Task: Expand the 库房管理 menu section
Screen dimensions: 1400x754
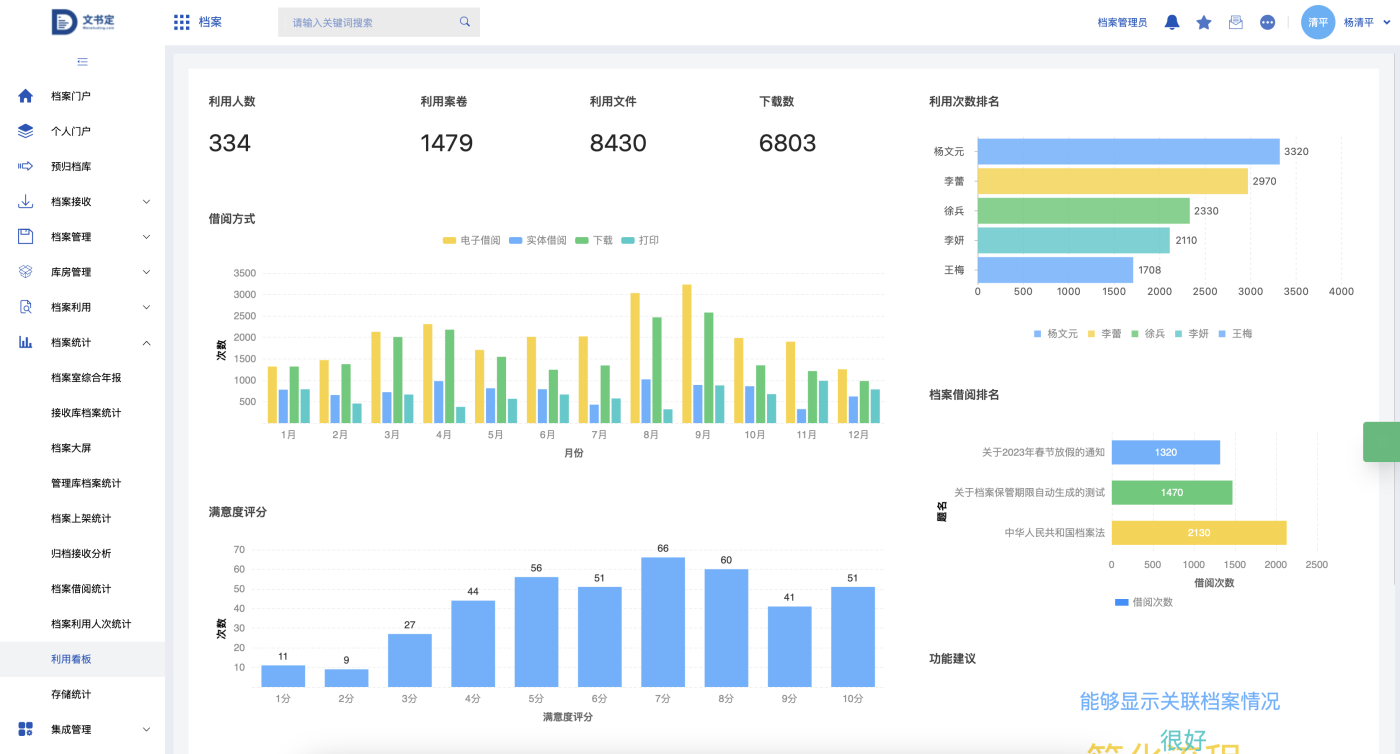Action: [146, 272]
